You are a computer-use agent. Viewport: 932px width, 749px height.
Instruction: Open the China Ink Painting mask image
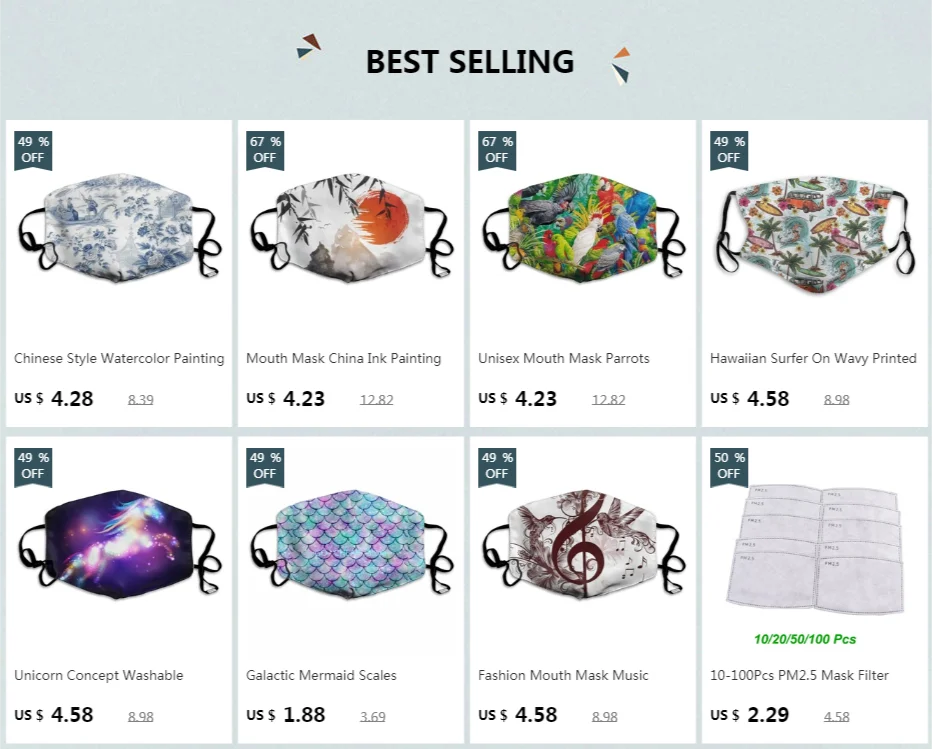click(x=351, y=227)
